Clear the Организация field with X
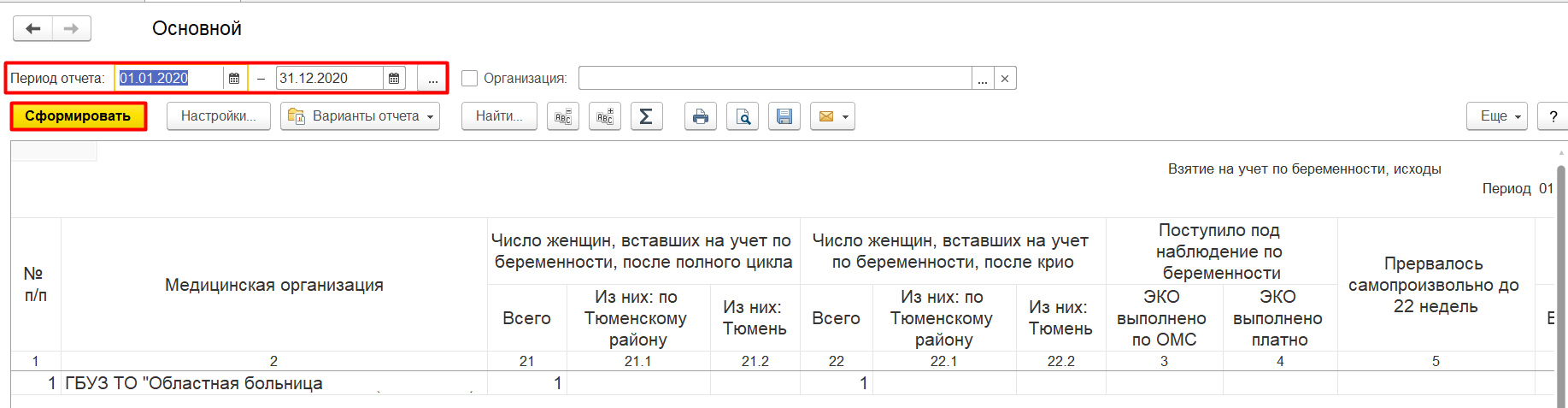The image size is (1568, 408). (1005, 79)
